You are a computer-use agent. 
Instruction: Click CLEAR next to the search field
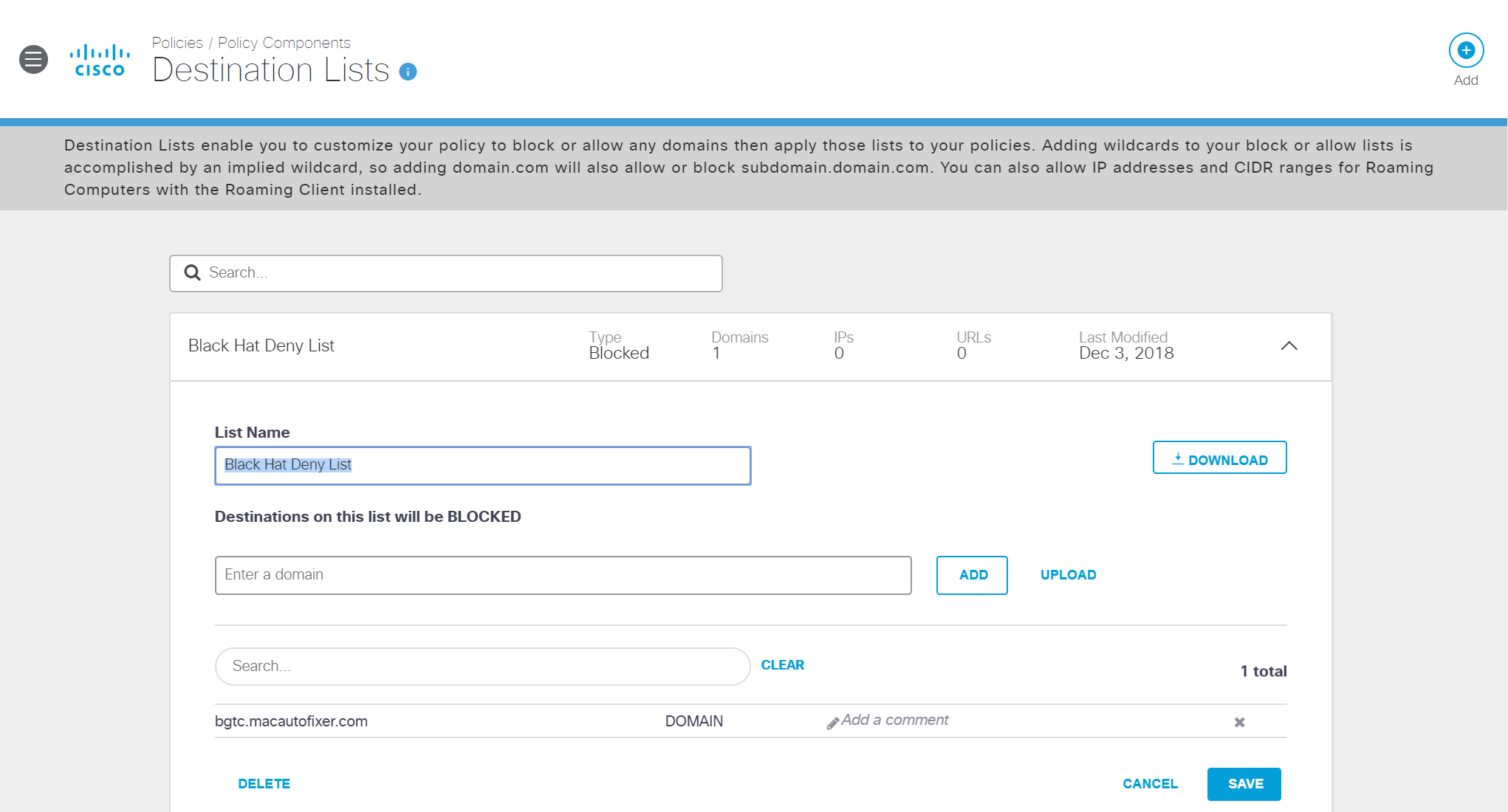click(782, 665)
